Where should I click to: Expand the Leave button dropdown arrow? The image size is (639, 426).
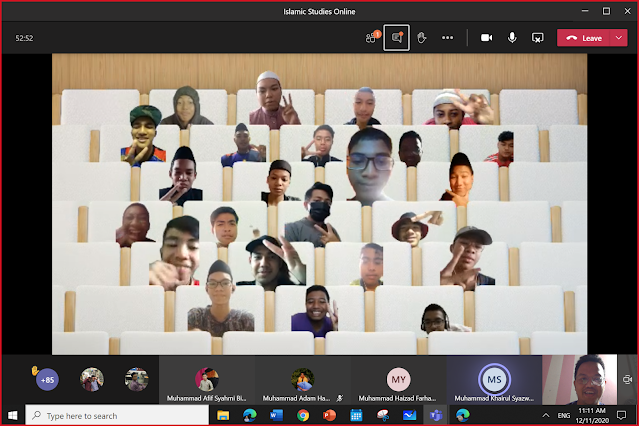(619, 38)
